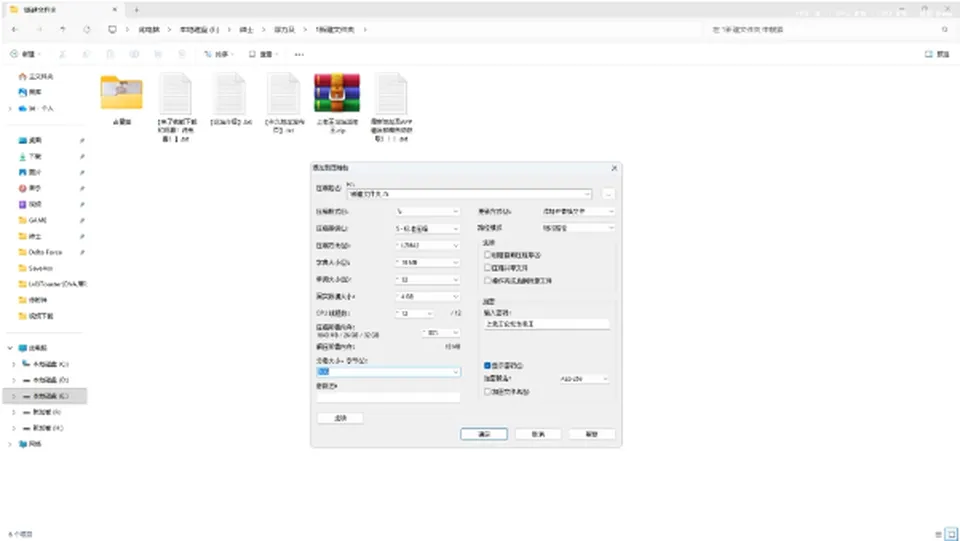
Task: Click the parameters text field in dialog
Action: (388, 398)
